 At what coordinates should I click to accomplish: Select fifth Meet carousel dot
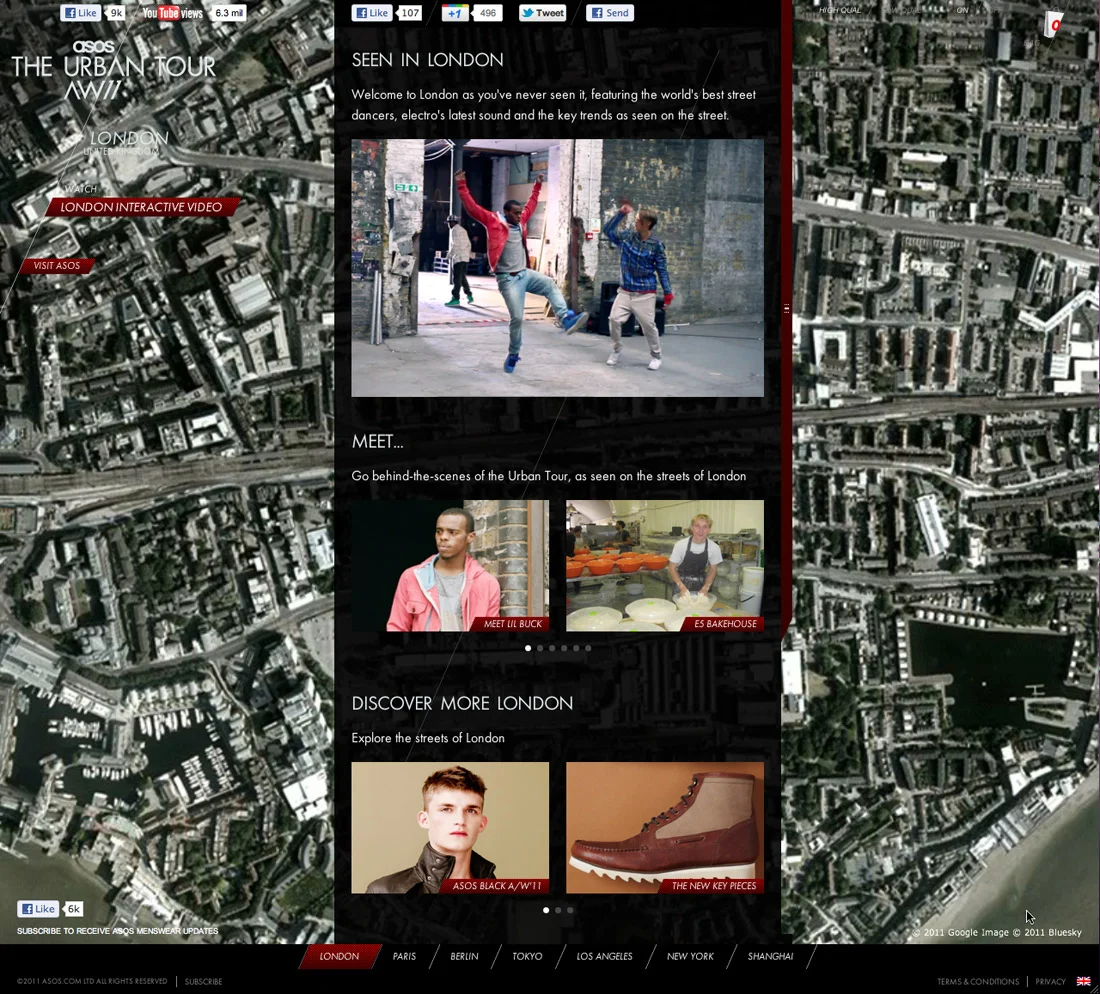pos(576,648)
